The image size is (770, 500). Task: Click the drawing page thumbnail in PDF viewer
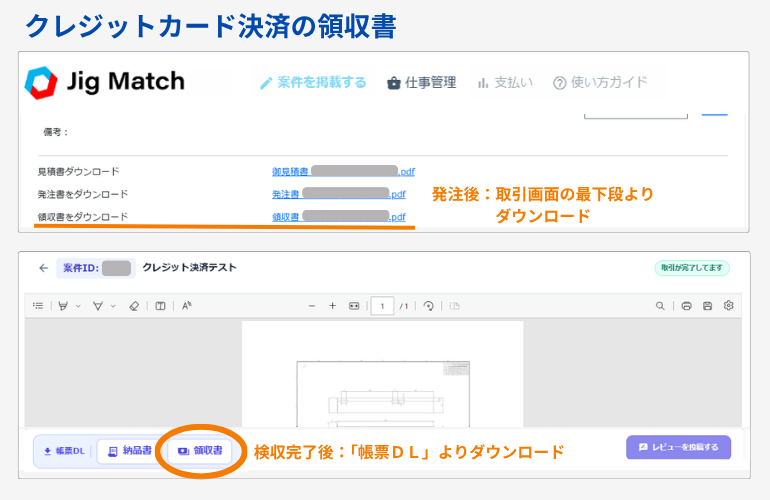pyautogui.click(x=383, y=374)
